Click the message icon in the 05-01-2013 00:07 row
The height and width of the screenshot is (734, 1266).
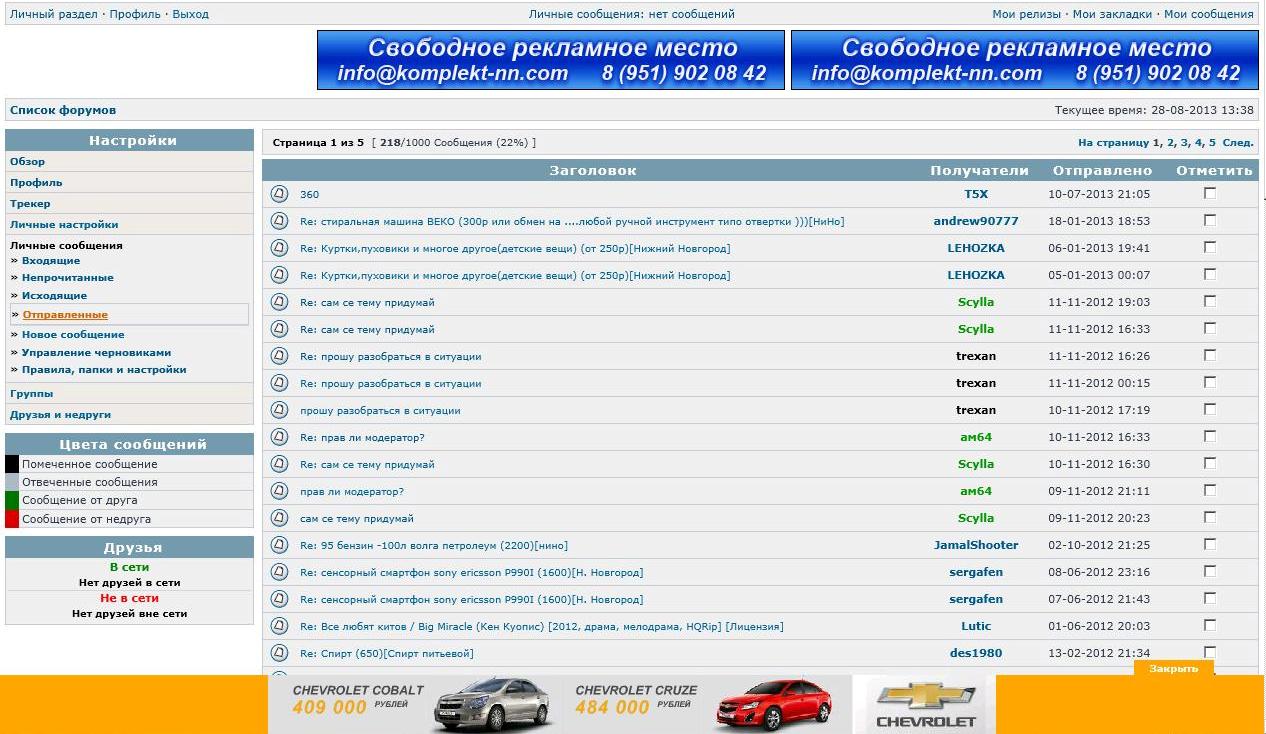point(280,275)
